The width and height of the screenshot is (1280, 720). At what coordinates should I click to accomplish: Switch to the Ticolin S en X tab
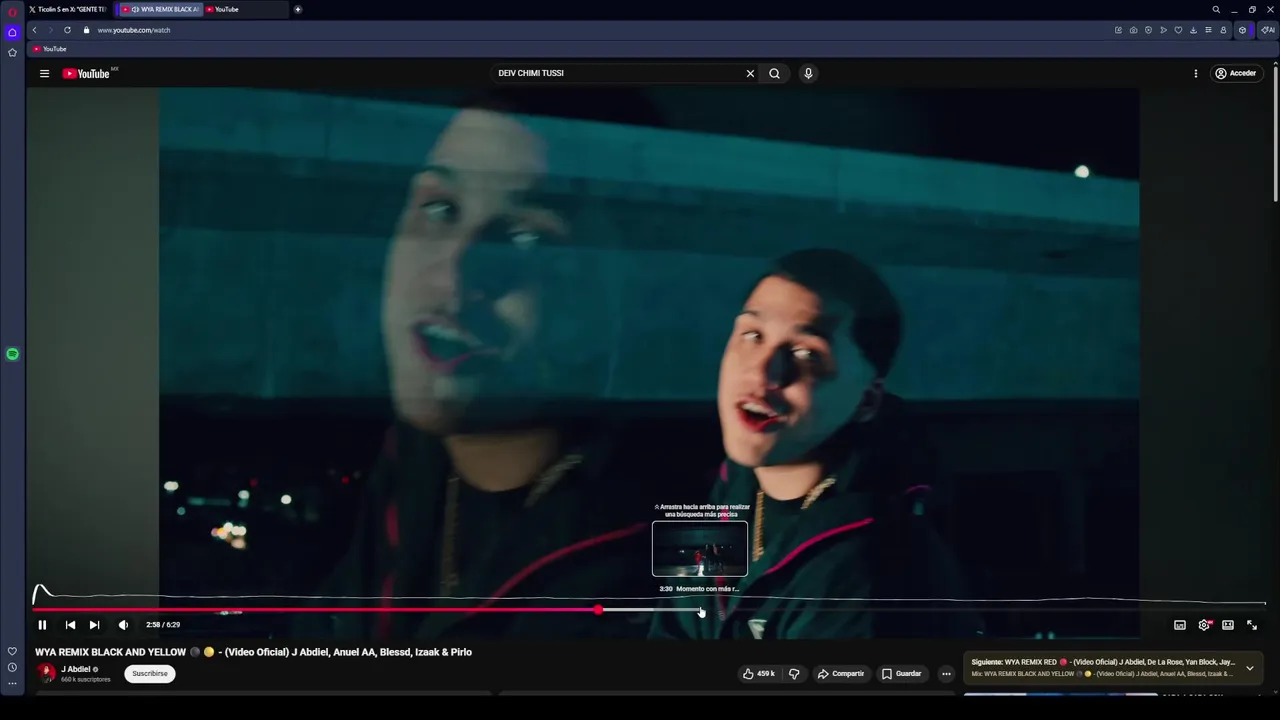(x=67, y=9)
